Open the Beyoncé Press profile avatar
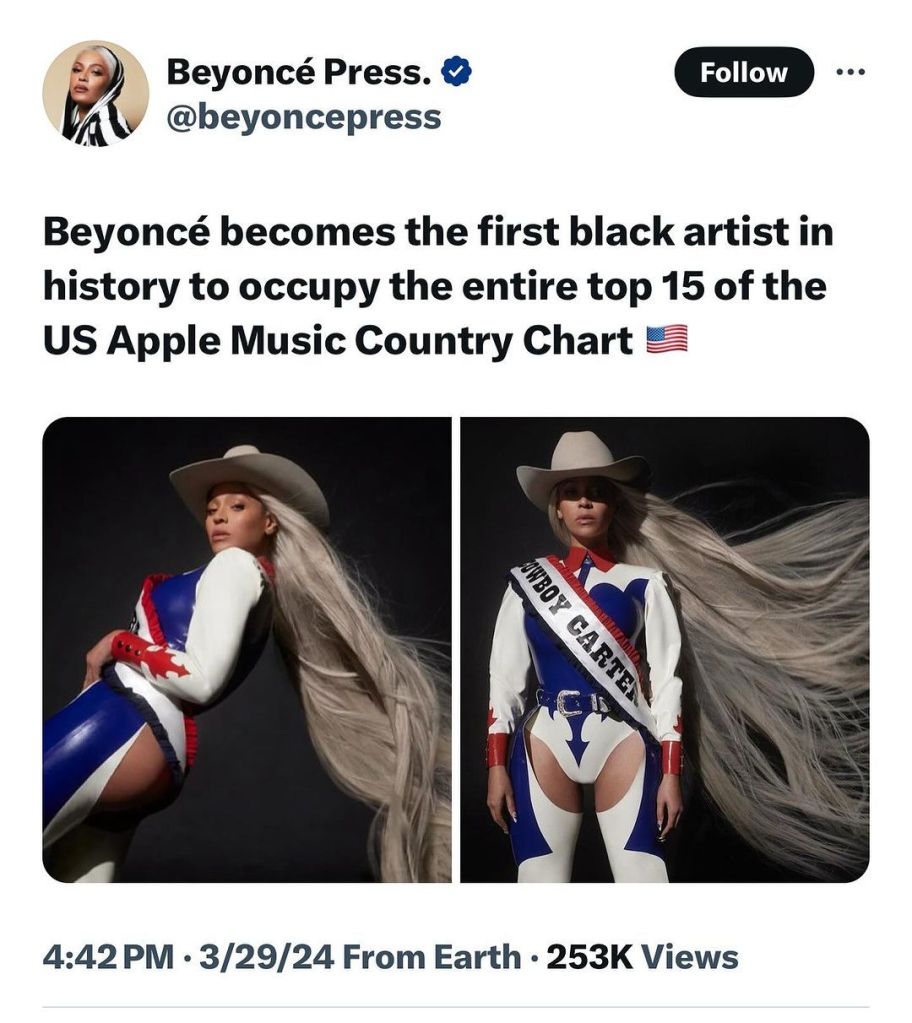The image size is (912, 1023). coord(96,94)
